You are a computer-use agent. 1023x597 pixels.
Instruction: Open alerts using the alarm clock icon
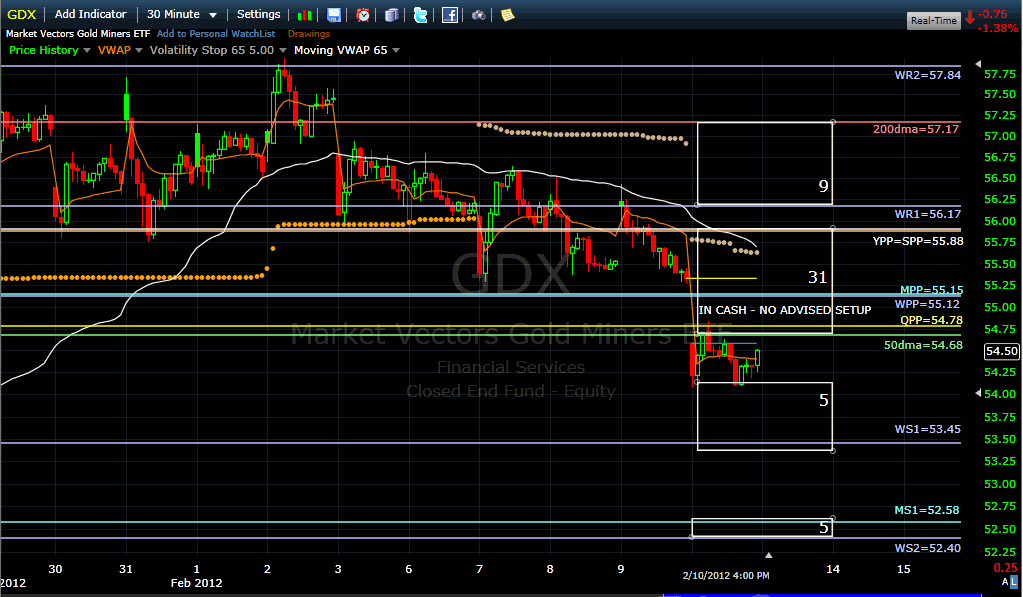coord(363,14)
